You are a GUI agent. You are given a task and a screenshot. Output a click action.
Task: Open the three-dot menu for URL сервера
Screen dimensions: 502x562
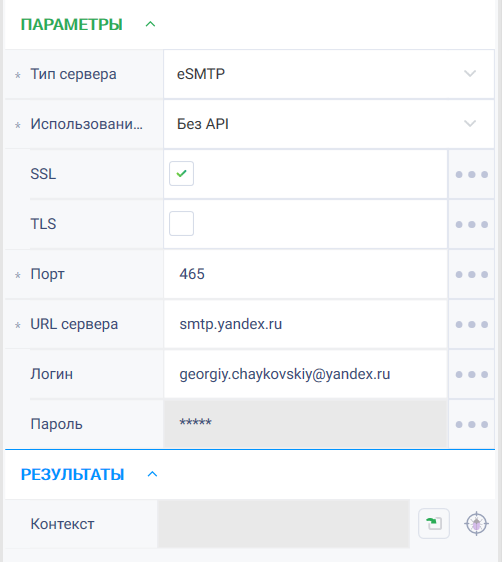(472, 324)
